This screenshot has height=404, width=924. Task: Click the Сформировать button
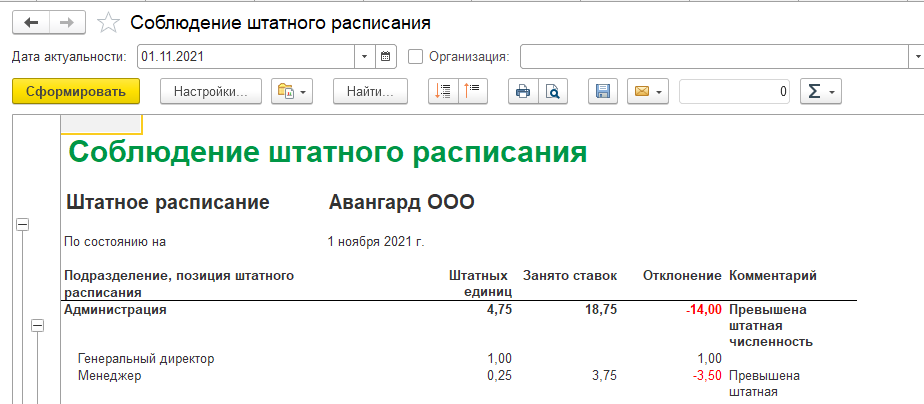pyautogui.click(x=76, y=92)
